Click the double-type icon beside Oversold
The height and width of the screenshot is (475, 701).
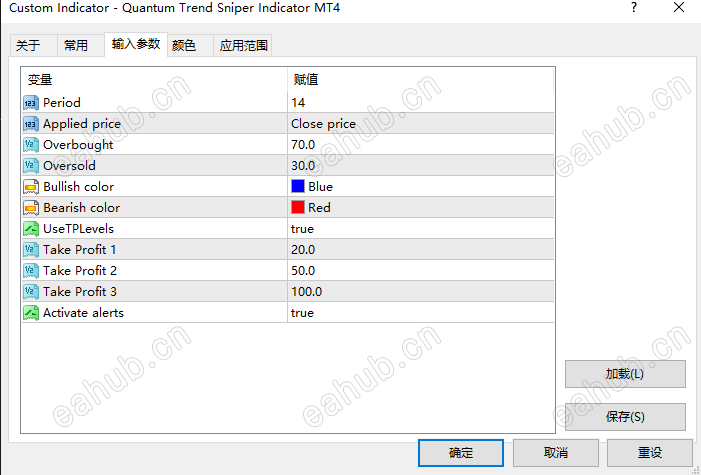tap(31, 166)
